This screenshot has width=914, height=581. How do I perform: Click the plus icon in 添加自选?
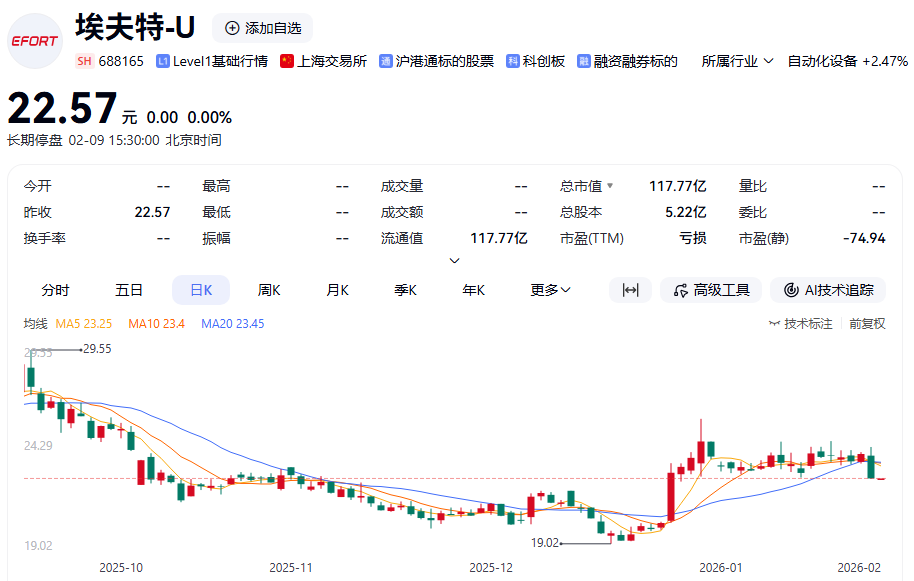point(232,28)
